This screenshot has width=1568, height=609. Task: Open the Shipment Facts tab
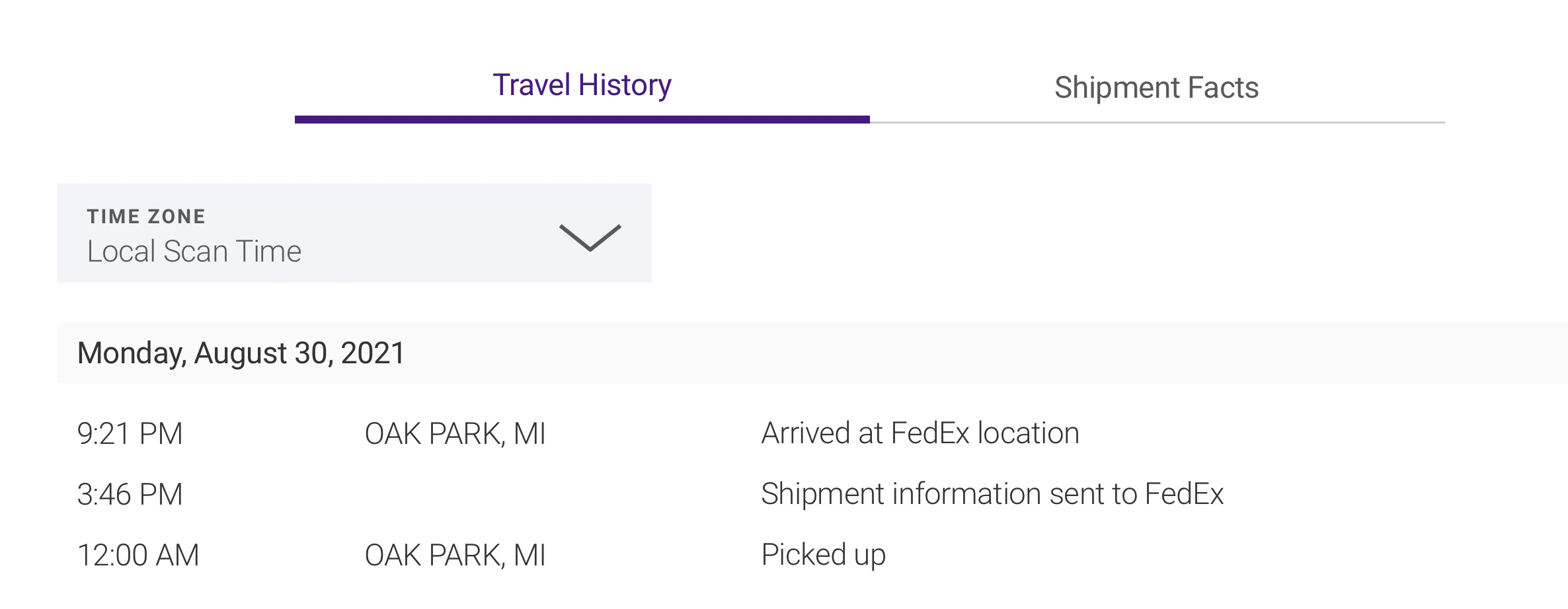click(1156, 88)
